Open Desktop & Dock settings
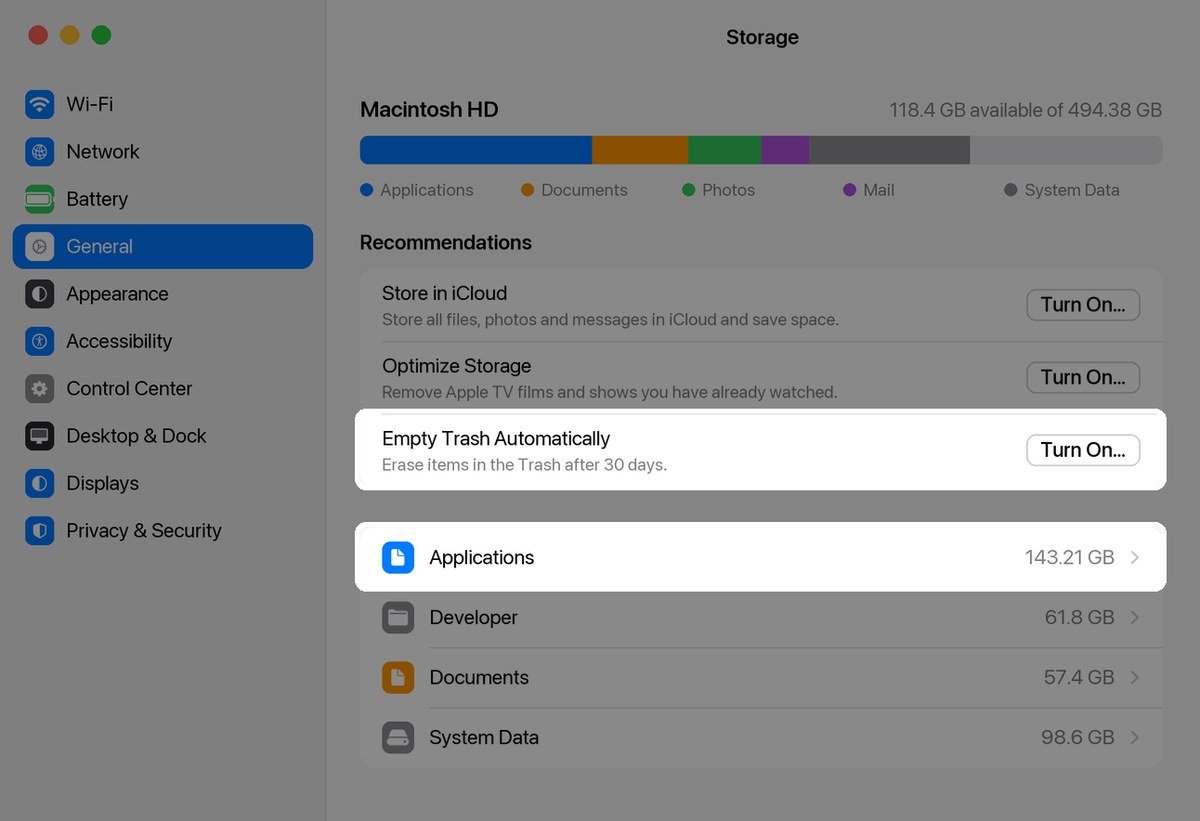This screenshot has width=1200, height=821. click(163, 436)
